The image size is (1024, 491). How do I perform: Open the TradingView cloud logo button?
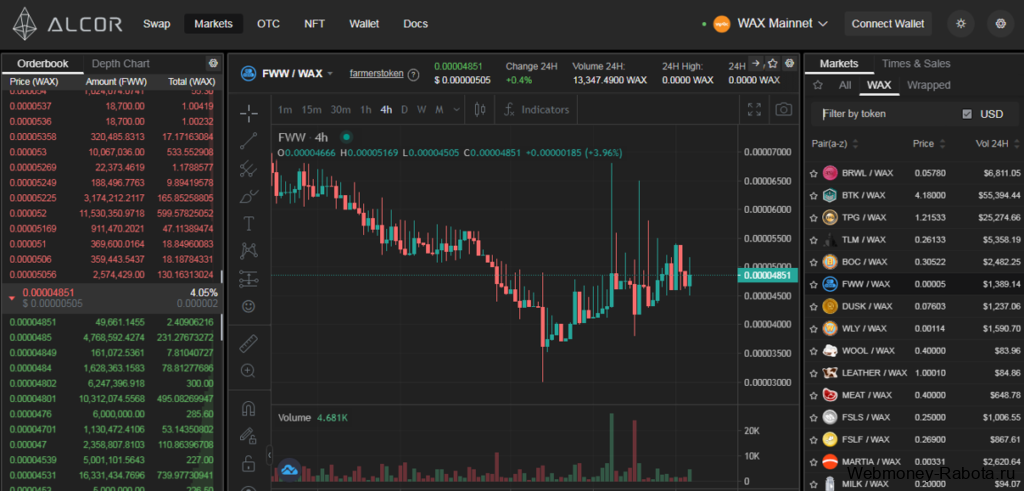click(289, 469)
